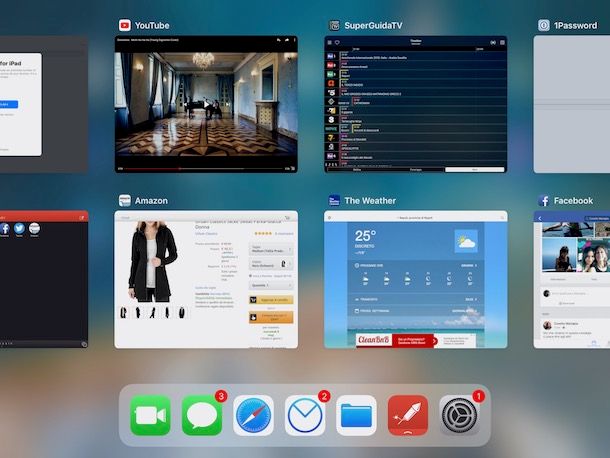Click the orange buy-now button in Amazon
The width and height of the screenshot is (610, 458).
(271, 317)
